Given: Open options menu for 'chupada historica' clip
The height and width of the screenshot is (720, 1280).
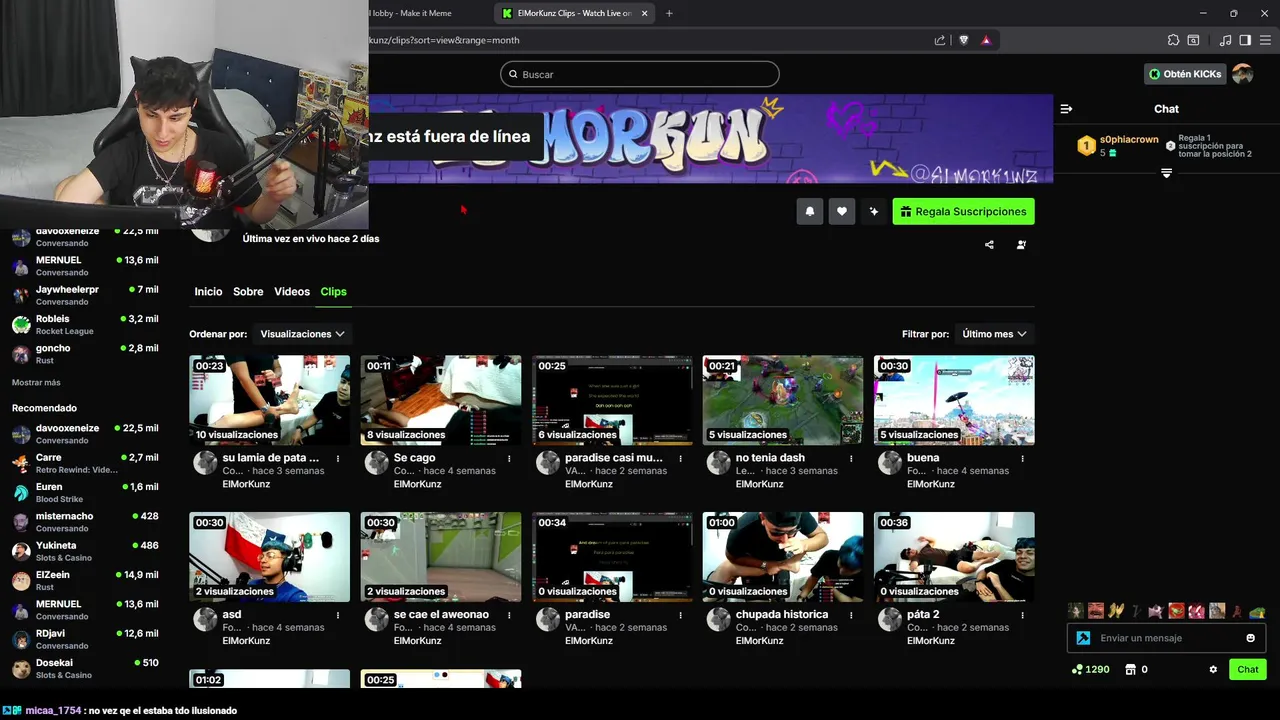Looking at the screenshot, I should coord(851,615).
